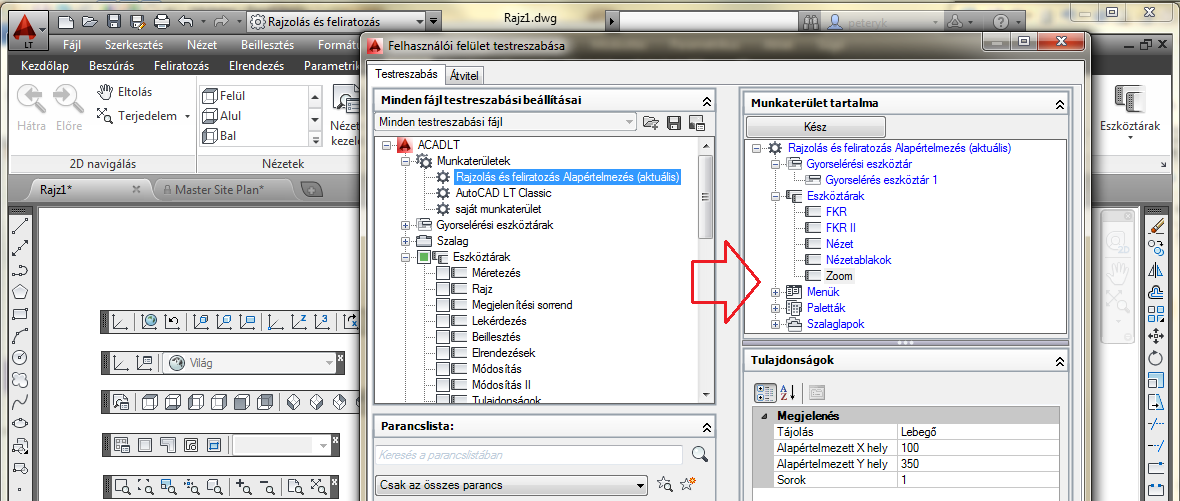Toggle the Módosítás toolbar checkbox
This screenshot has width=1180, height=501.
(x=443, y=369)
